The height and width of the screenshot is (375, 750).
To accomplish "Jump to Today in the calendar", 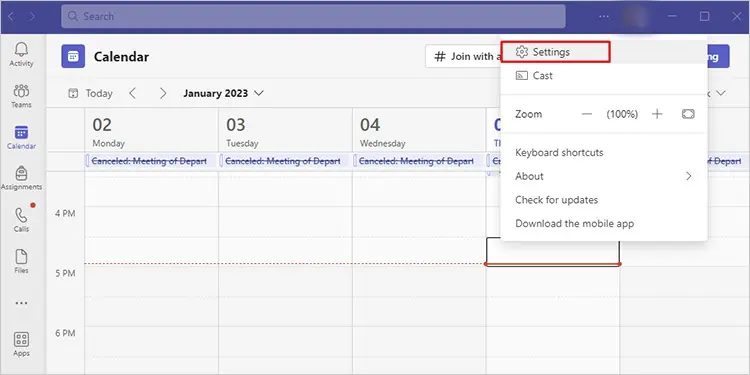I will pos(90,93).
